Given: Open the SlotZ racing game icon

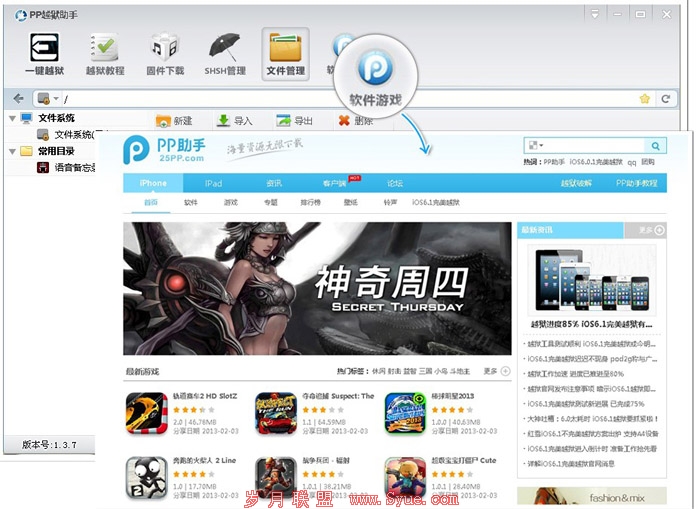Looking at the screenshot, I should point(146,413).
